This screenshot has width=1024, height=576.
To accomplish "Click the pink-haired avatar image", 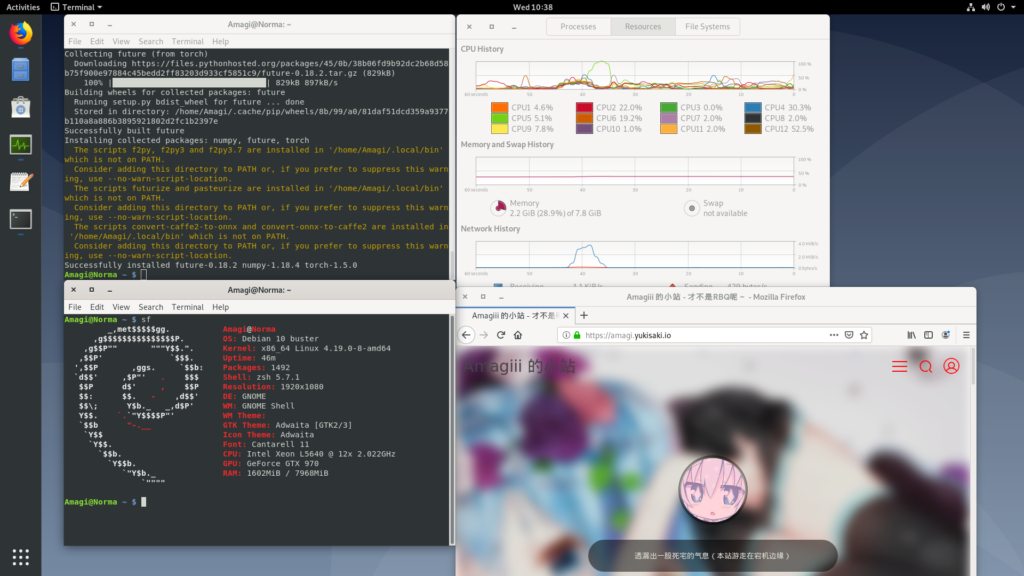I will (712, 490).
